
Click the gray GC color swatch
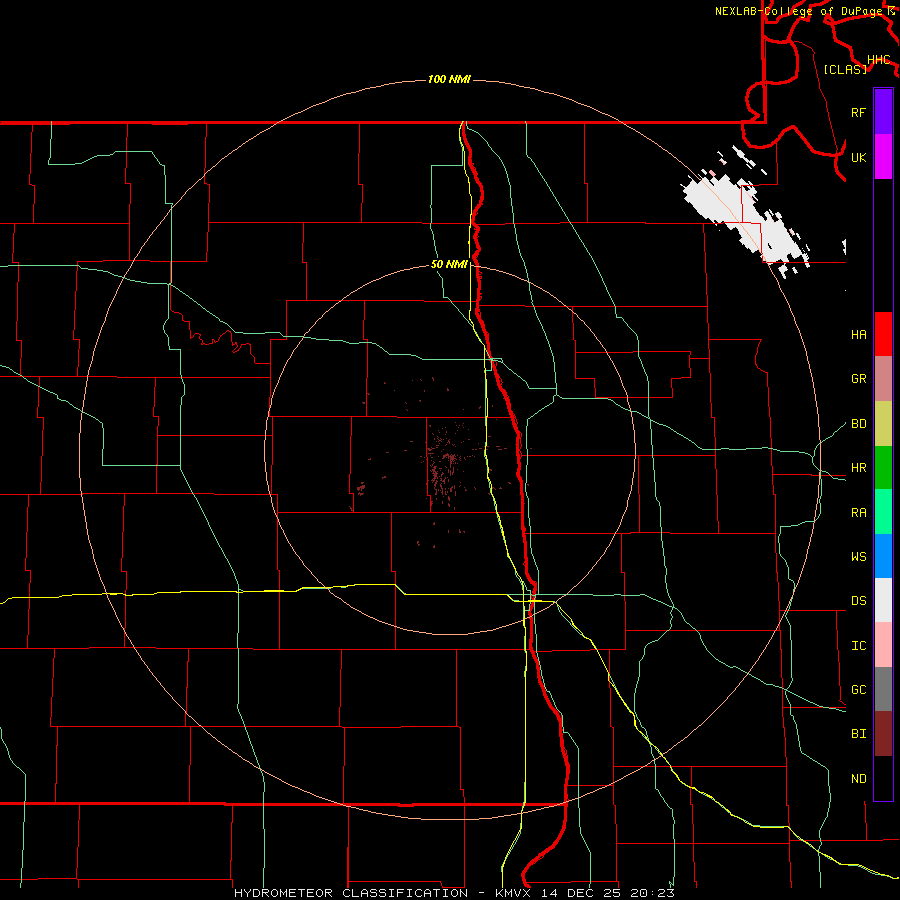click(x=883, y=689)
